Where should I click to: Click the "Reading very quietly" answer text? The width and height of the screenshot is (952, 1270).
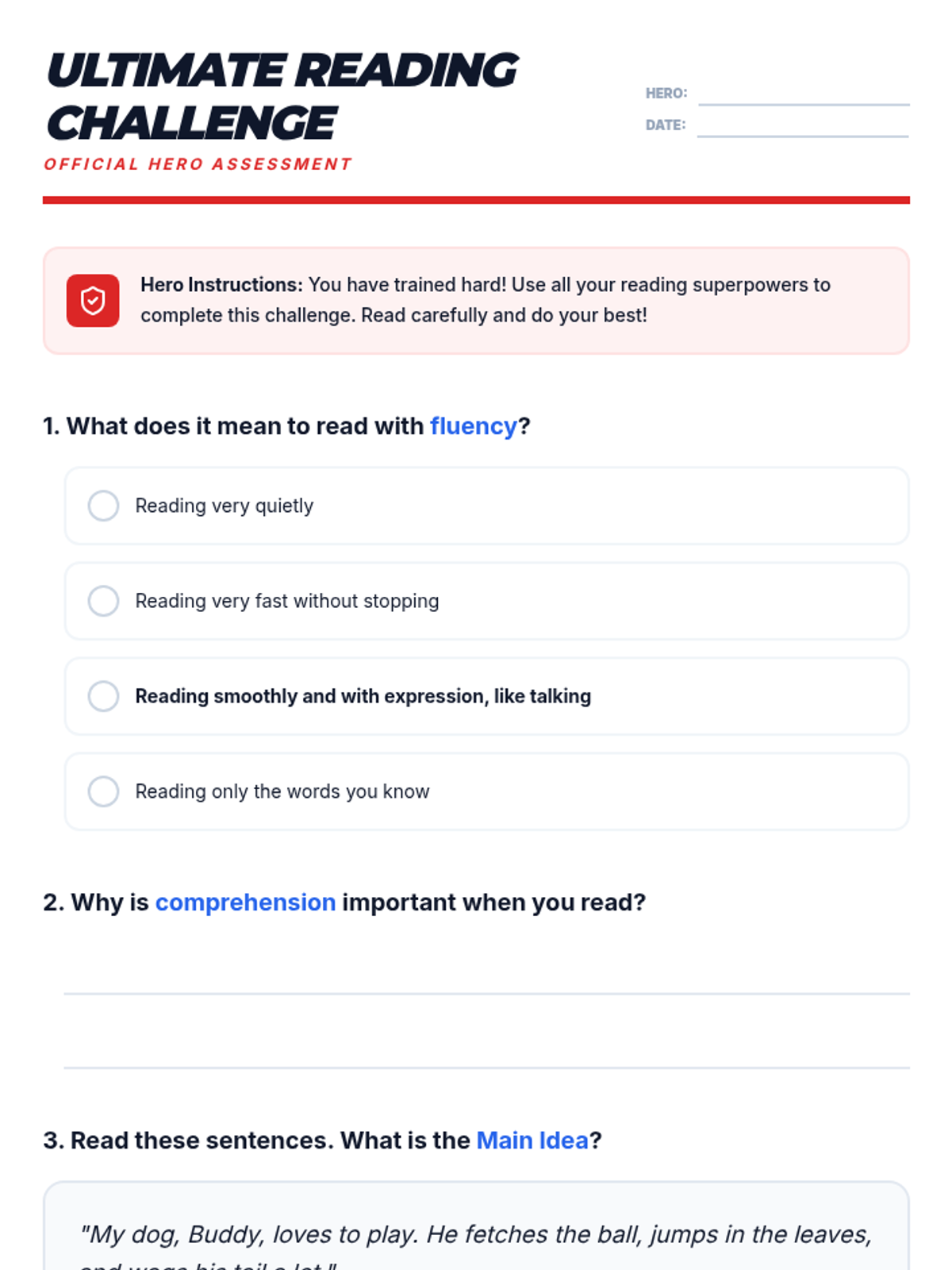225,506
